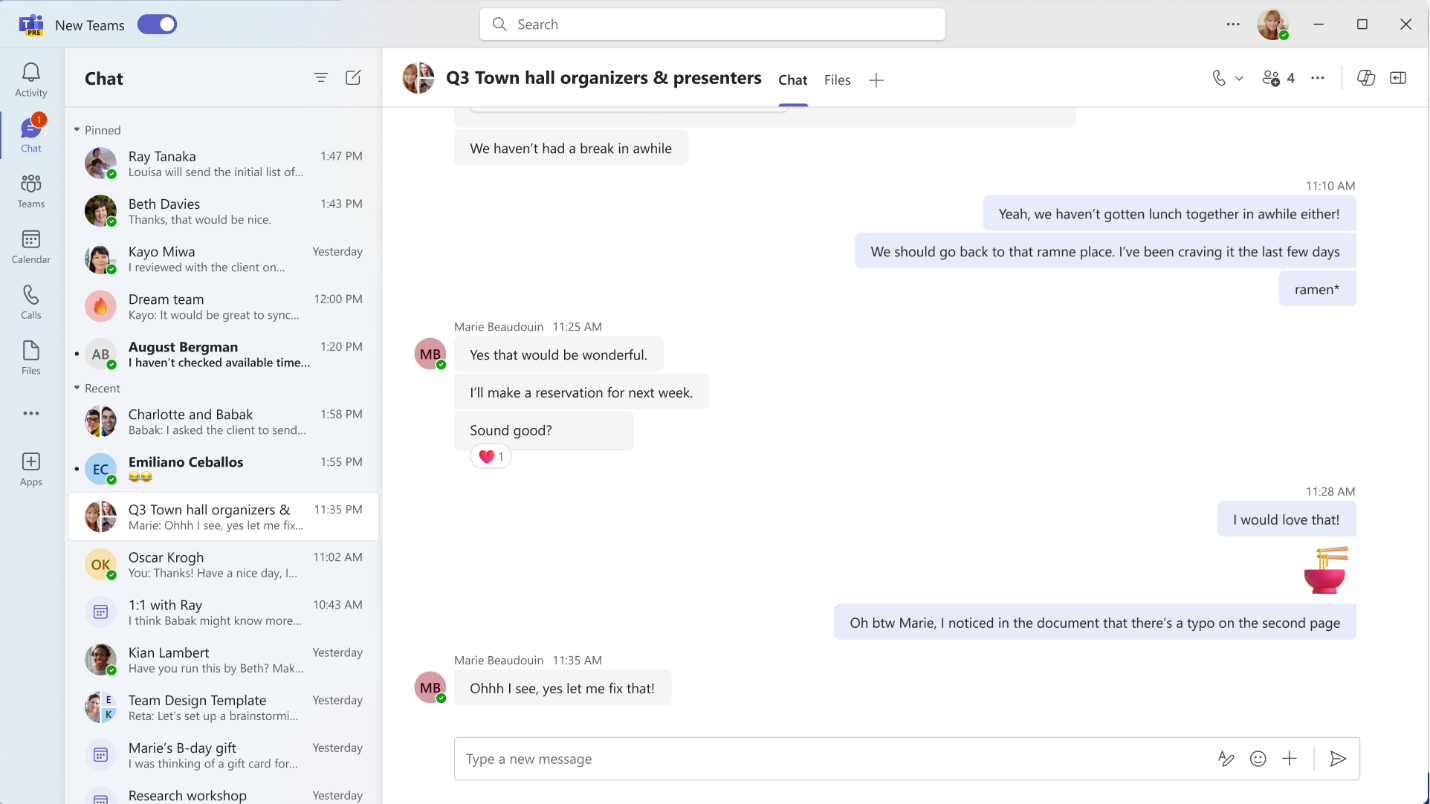Select the Chat tab in conversation header
The image size is (1430, 804).
click(x=793, y=80)
